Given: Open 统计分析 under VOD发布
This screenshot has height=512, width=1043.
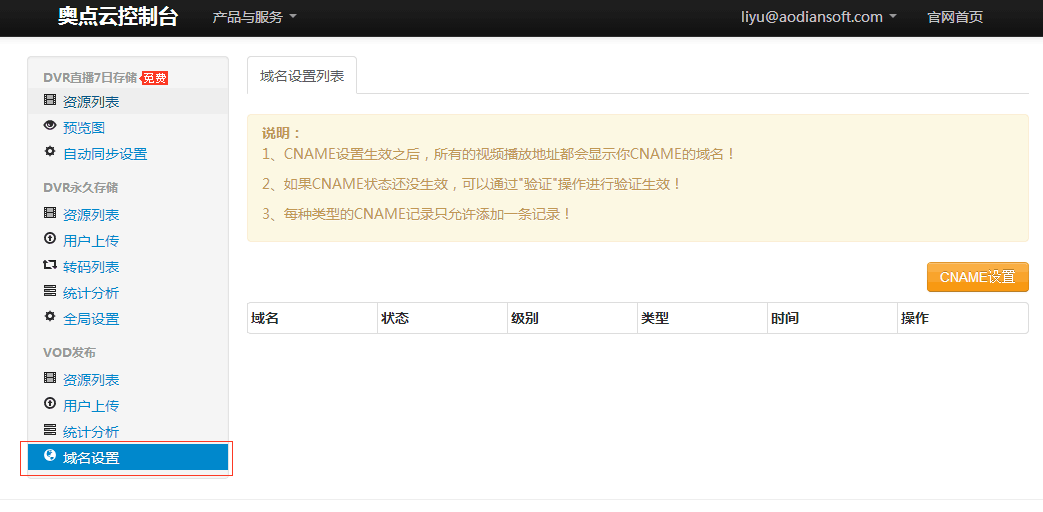Looking at the screenshot, I should (91, 432).
